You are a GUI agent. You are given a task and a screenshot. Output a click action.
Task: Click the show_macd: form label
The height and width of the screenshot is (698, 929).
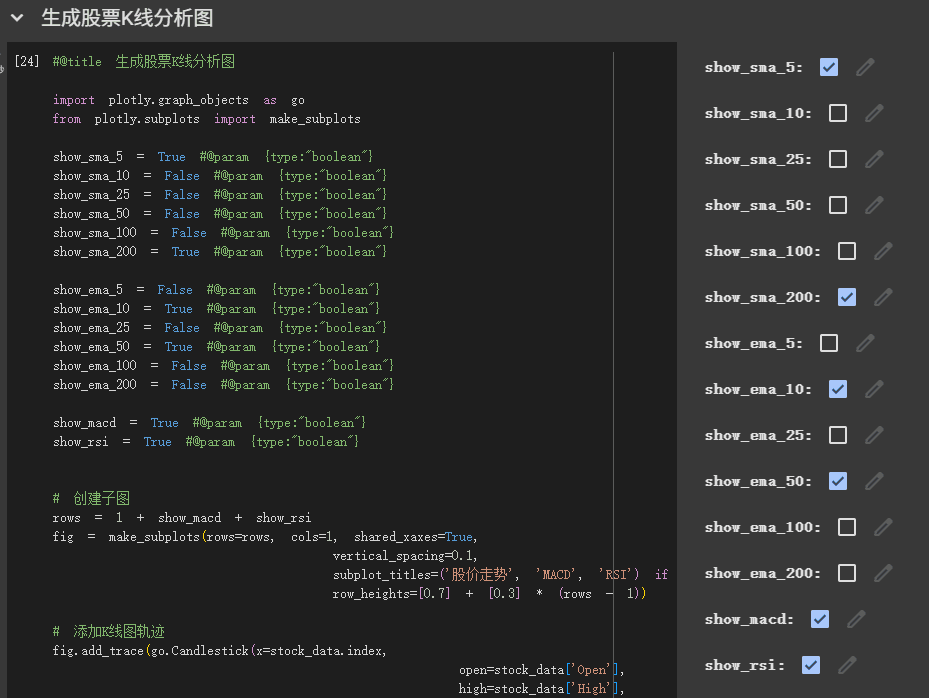(x=749, y=619)
